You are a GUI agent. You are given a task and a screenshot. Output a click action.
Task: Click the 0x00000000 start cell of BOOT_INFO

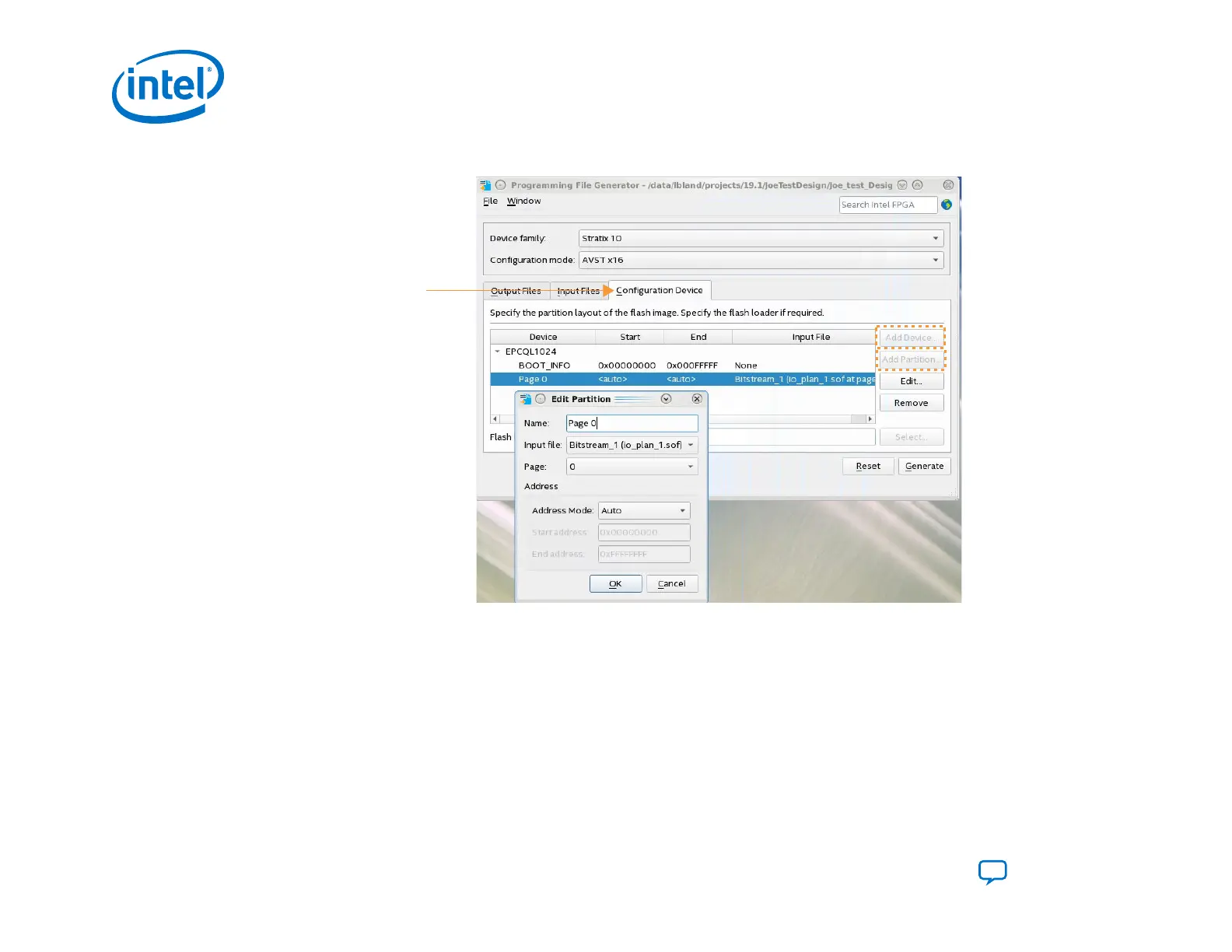[x=627, y=366]
